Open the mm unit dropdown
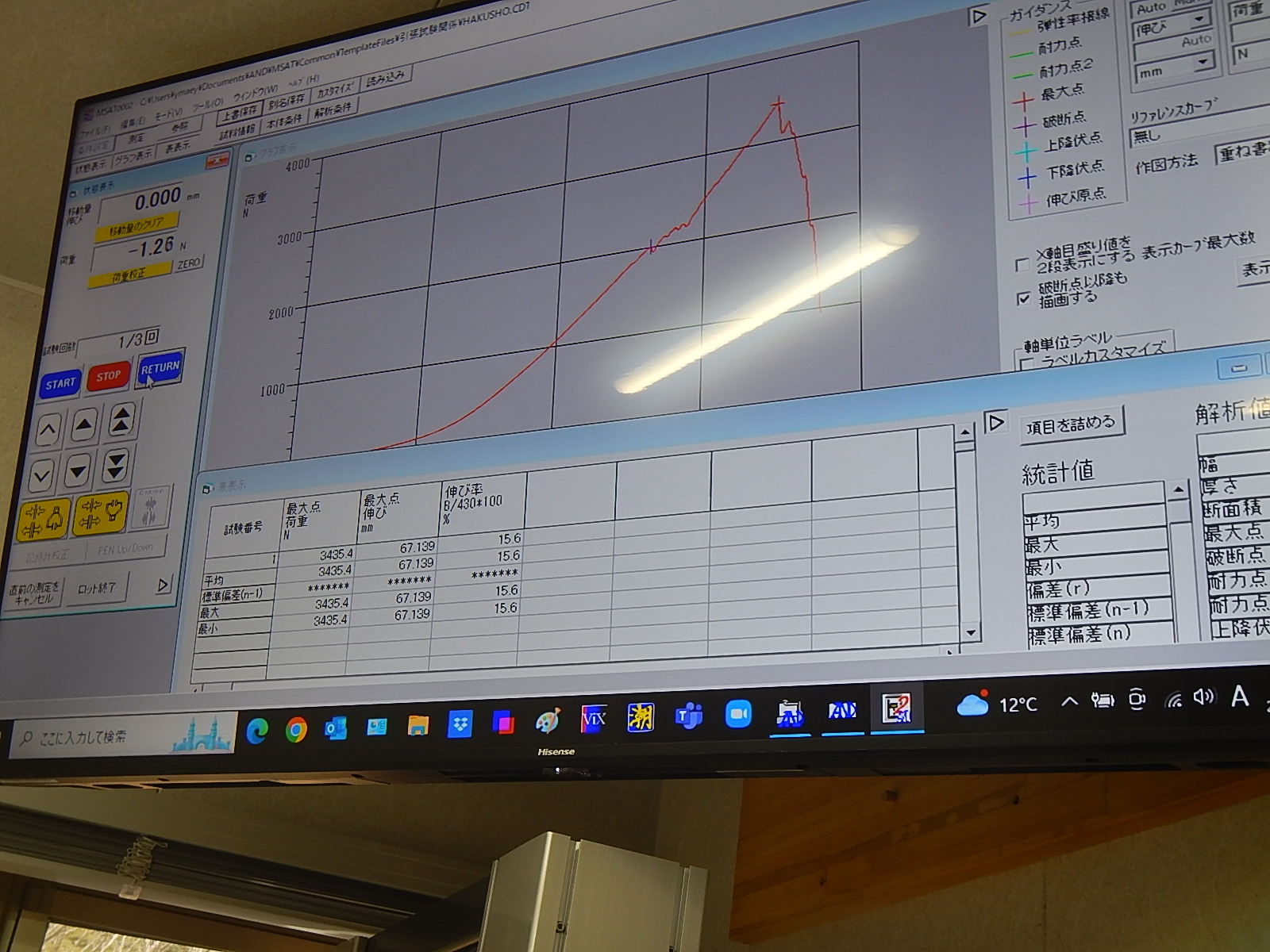This screenshot has width=1270, height=952. [1204, 61]
